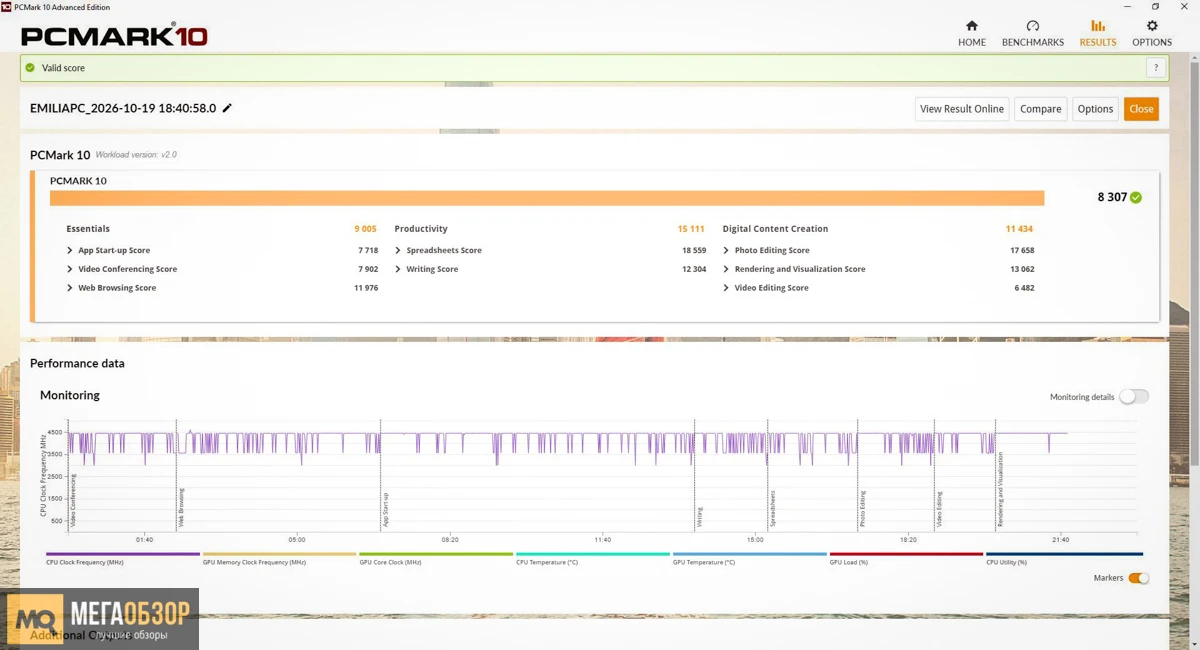The width and height of the screenshot is (1200, 650).
Task: Go to the HOME tab
Action: [x=972, y=33]
